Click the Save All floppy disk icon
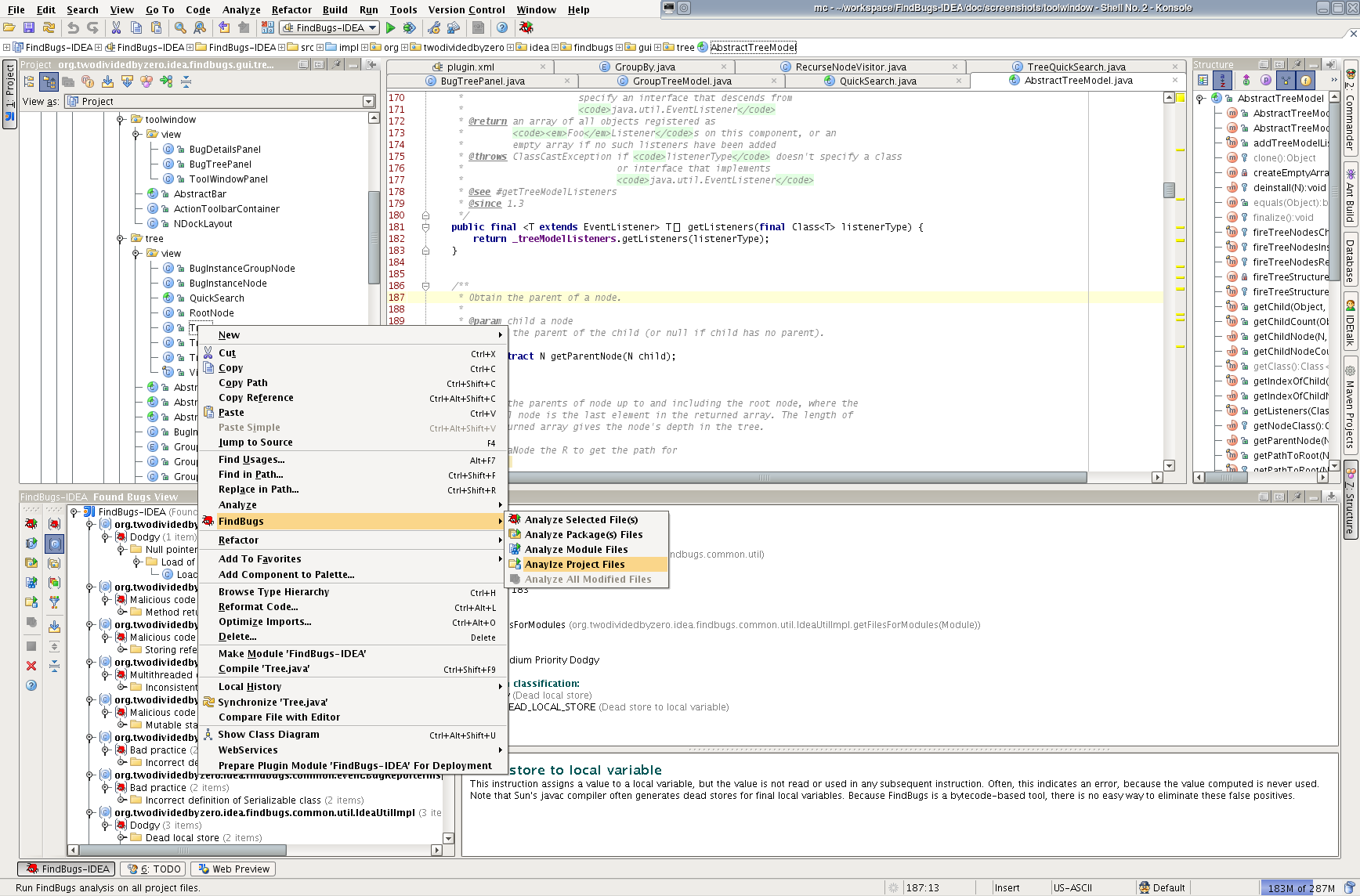1360x896 pixels. click(x=29, y=28)
